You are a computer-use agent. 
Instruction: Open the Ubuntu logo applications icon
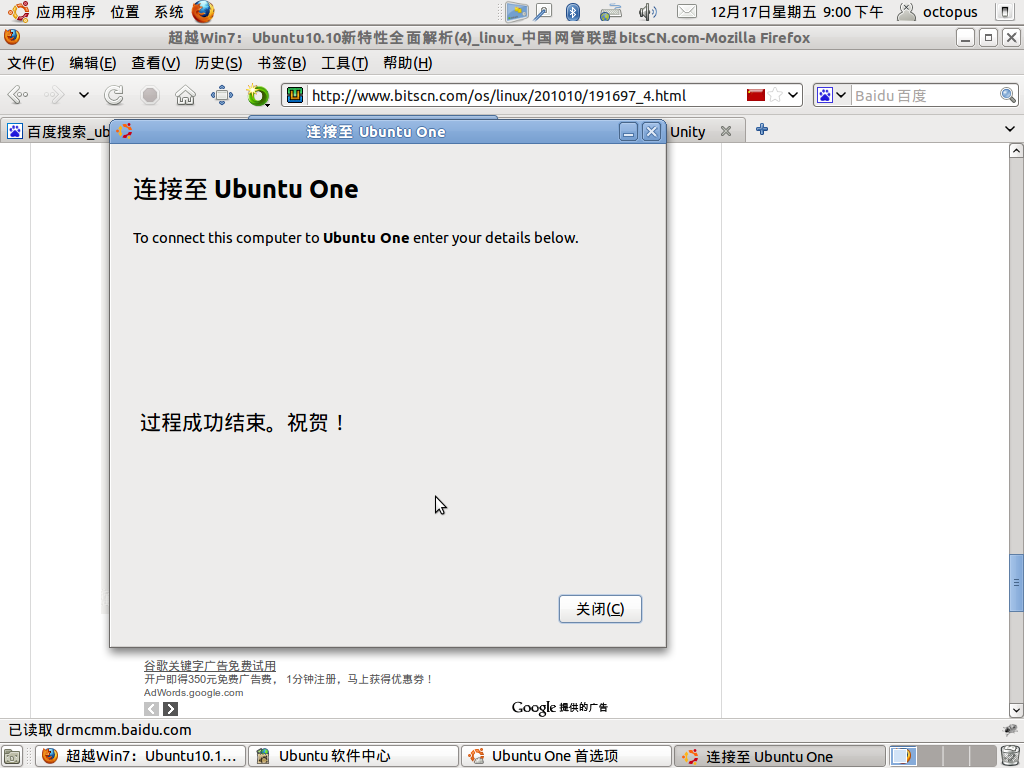[18, 12]
